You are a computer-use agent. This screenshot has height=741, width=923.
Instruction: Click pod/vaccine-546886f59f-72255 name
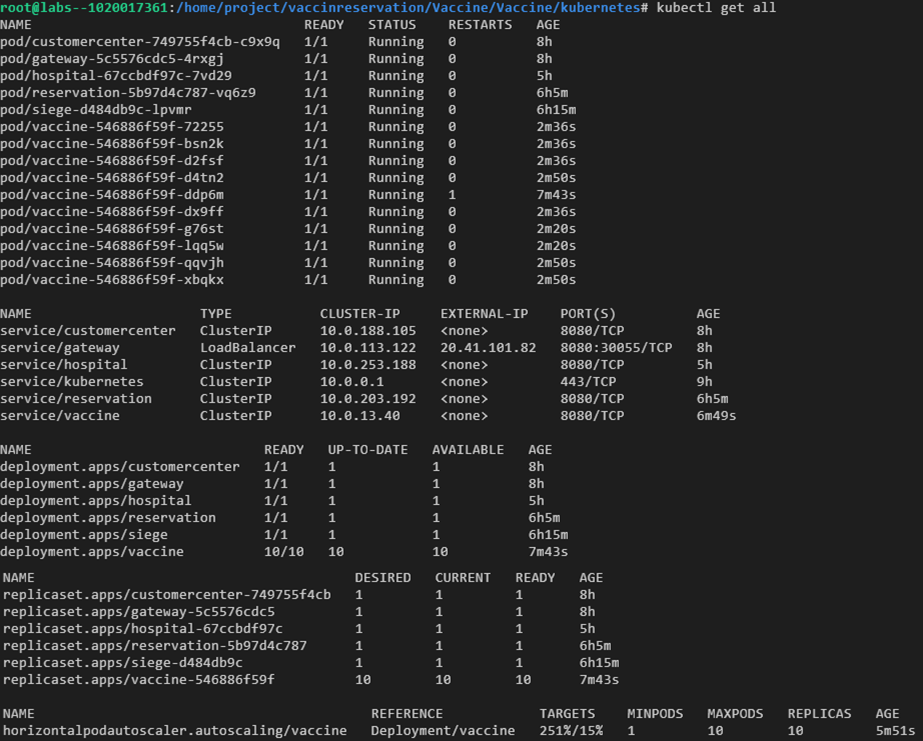(112, 127)
